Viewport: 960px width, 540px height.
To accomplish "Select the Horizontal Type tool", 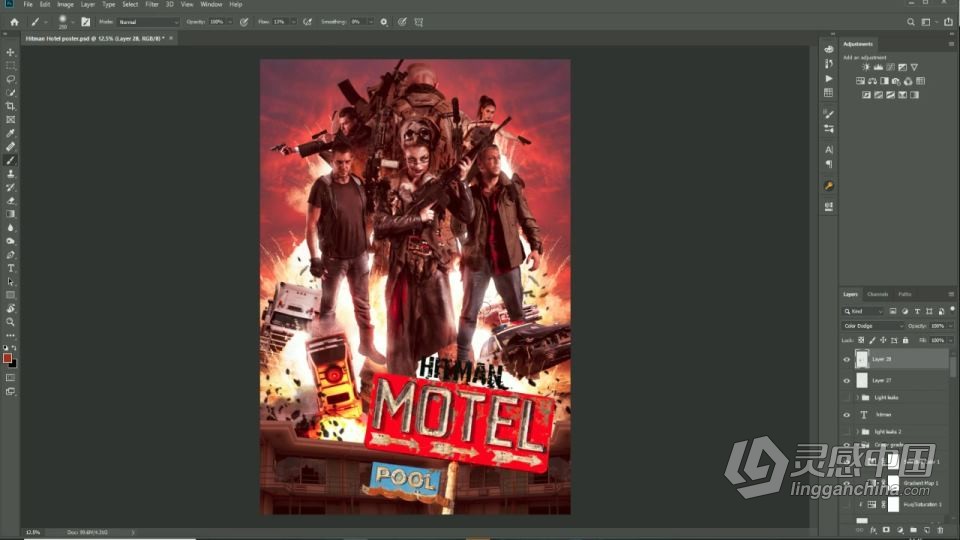I will pyautogui.click(x=10, y=268).
